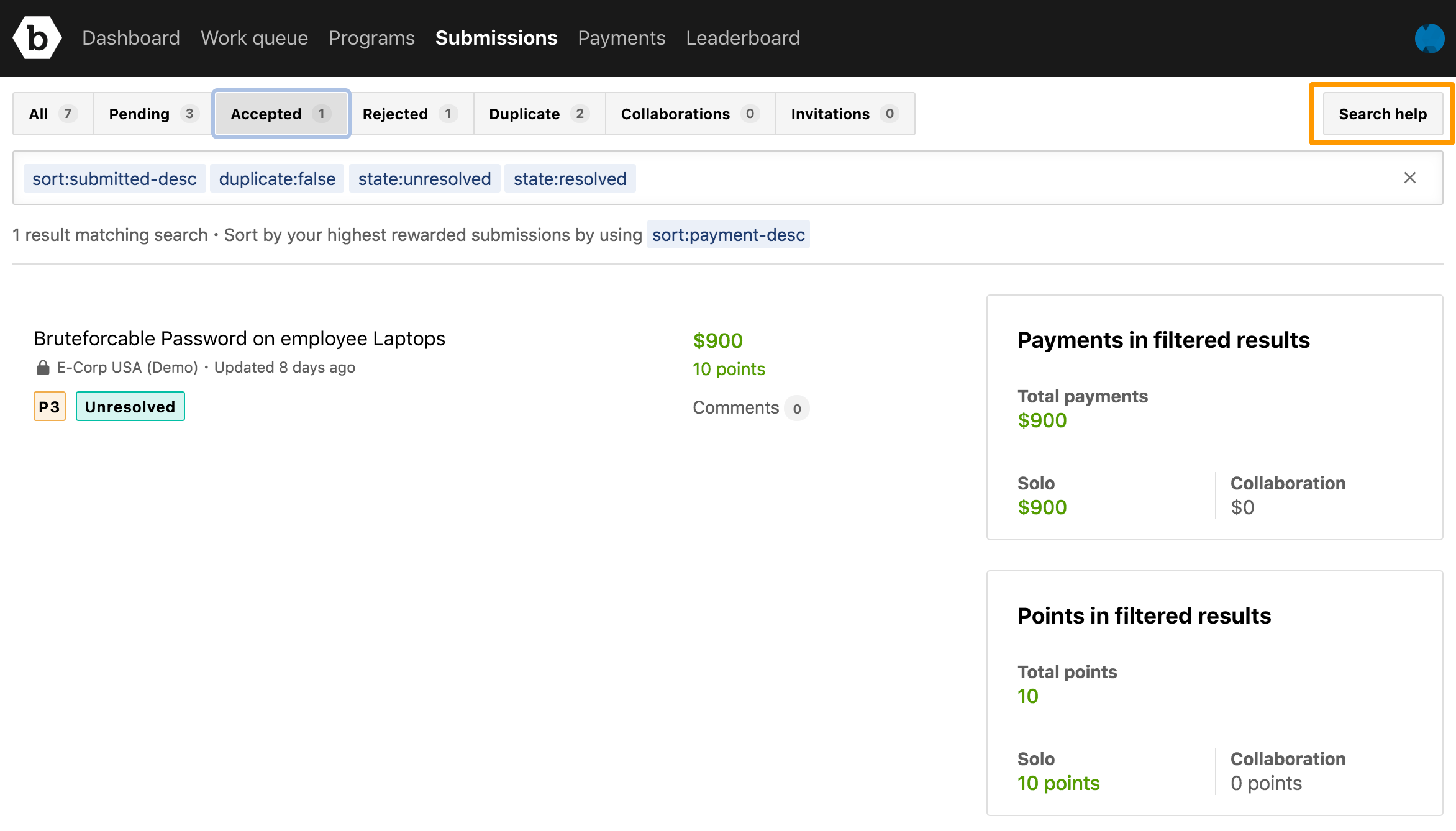Click the lock icon beside E-Corp USA
This screenshot has width=1456, height=831.
pos(42,368)
